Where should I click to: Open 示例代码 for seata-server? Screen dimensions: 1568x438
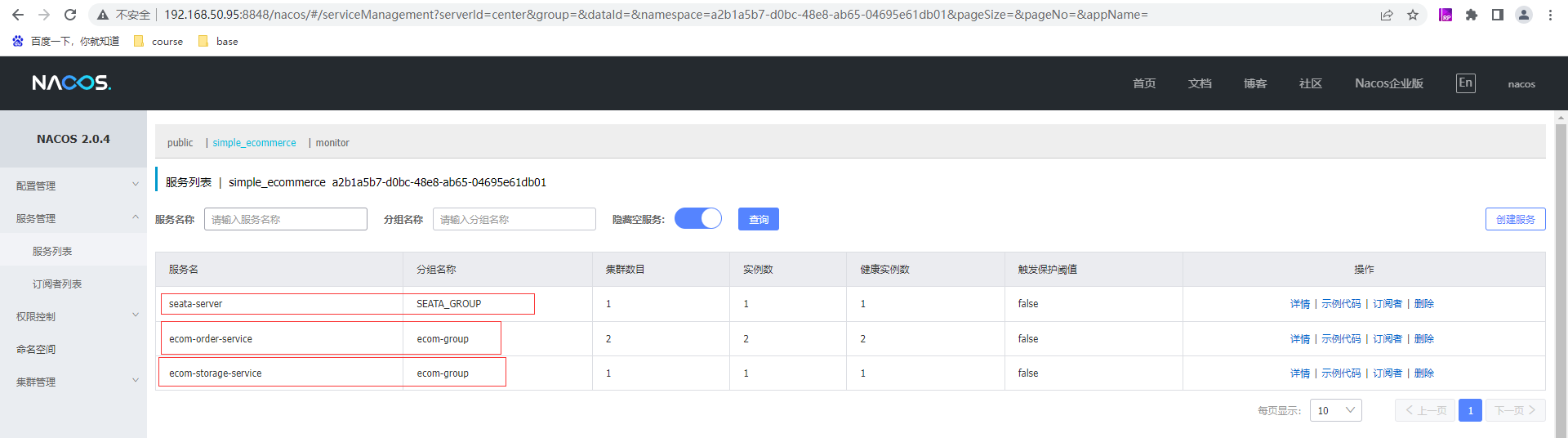click(x=1341, y=303)
